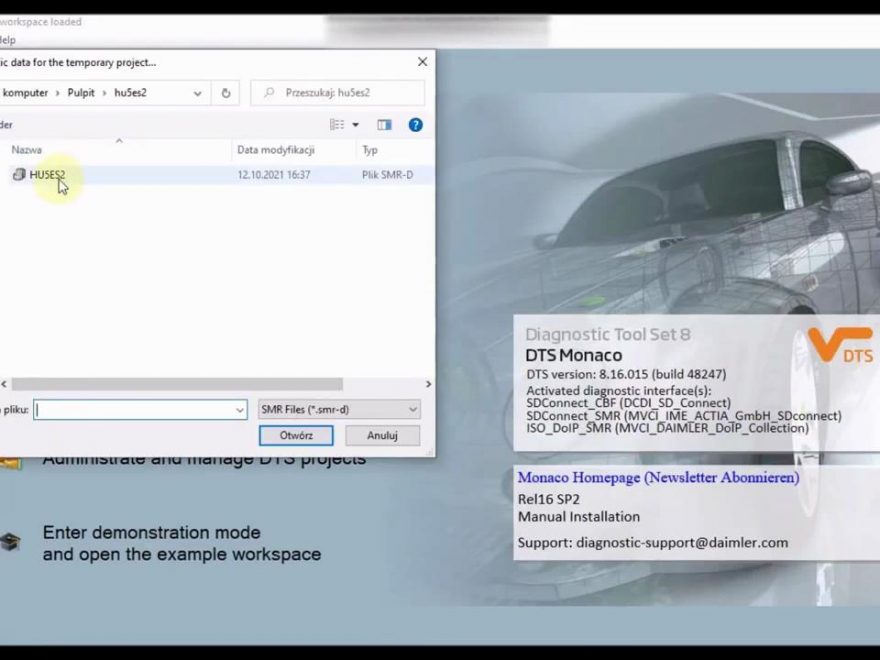Select the HU5ES2 file icon
The width and height of the screenshot is (880, 660).
click(19, 175)
